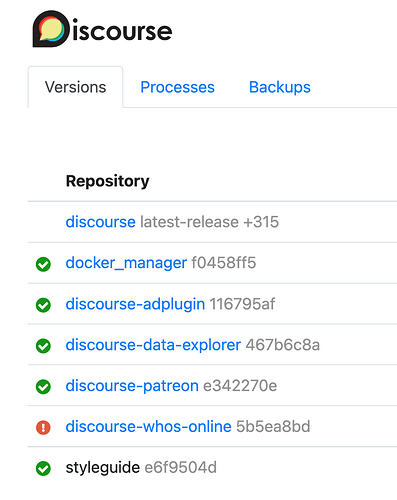The width and height of the screenshot is (397, 500).
Task: Open the discourse repository link
Action: (x=100, y=222)
